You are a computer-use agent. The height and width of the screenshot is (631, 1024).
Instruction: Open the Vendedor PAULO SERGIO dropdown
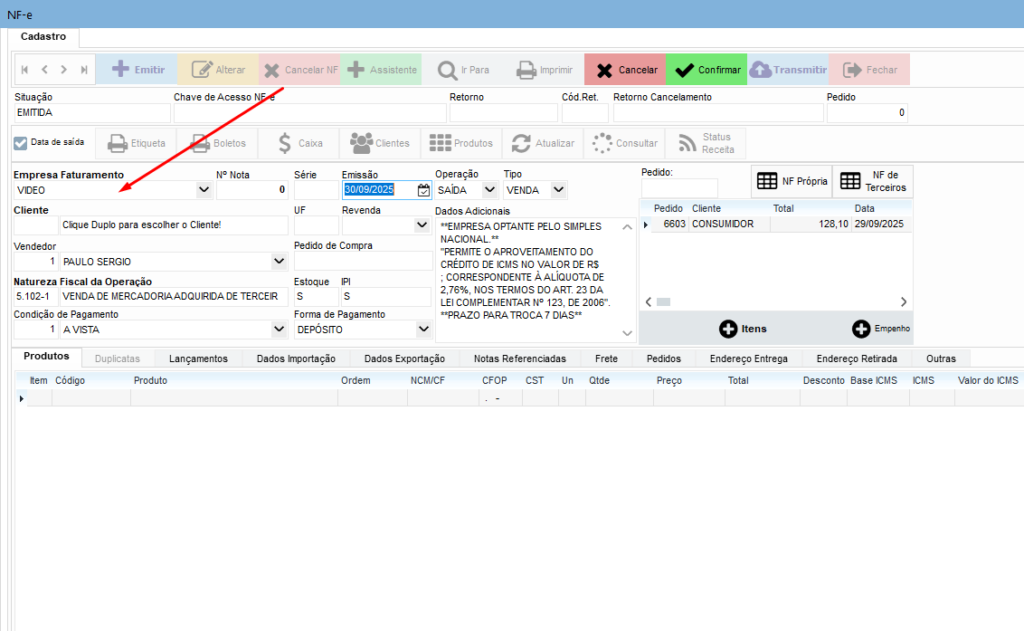[279, 262]
